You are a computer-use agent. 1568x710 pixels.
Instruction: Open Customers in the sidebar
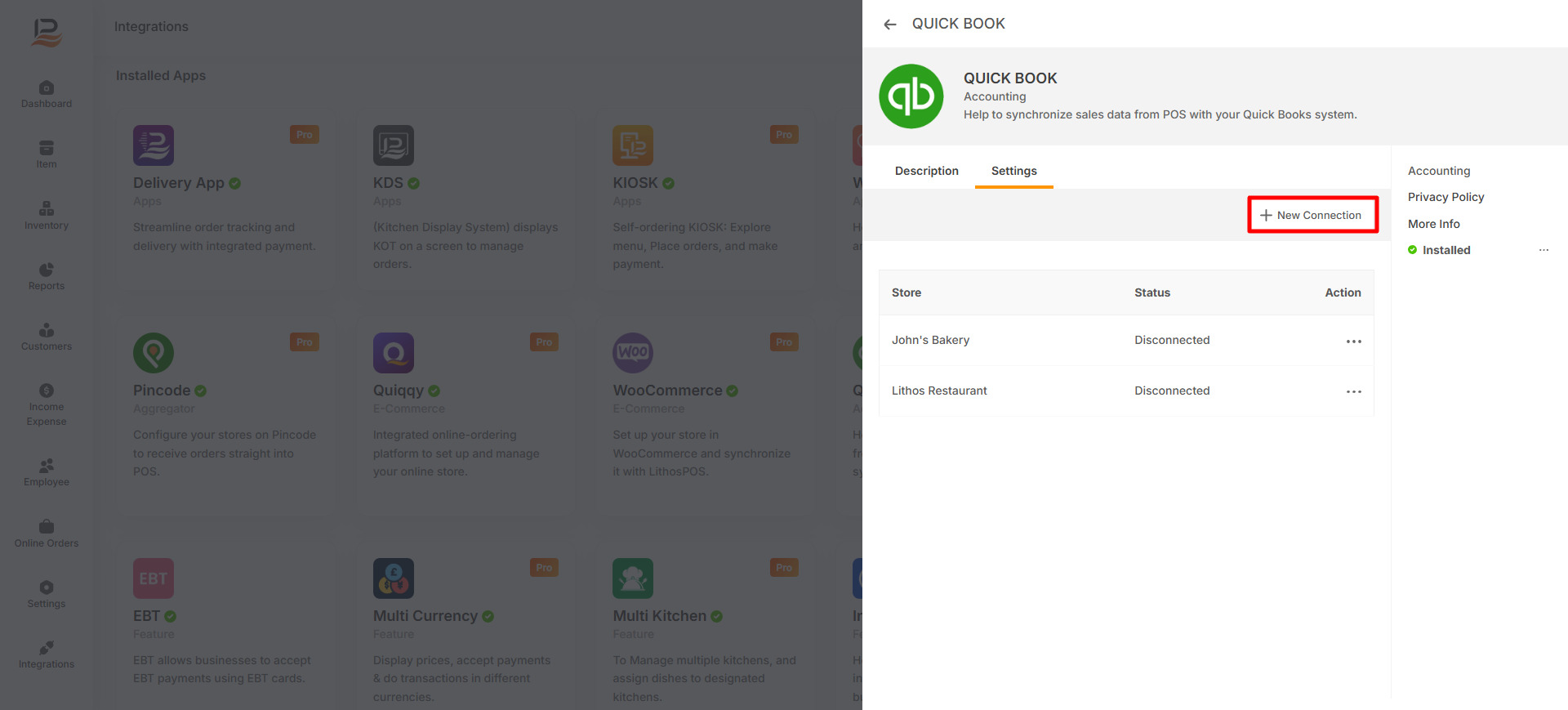coord(47,337)
